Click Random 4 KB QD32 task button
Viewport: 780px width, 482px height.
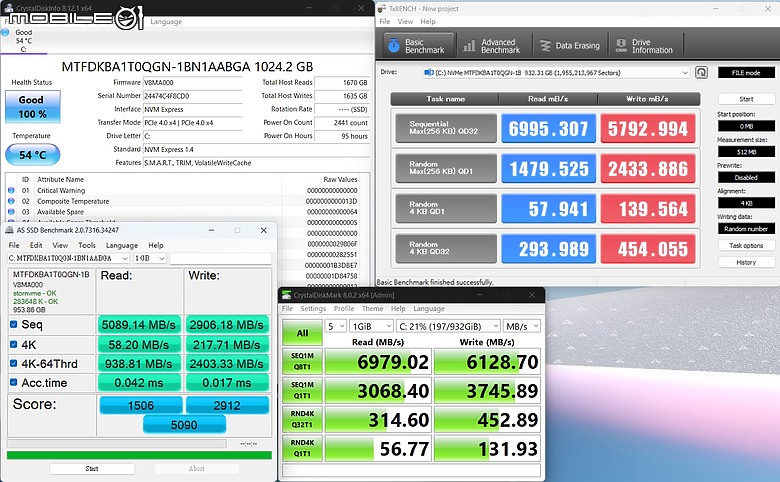(x=446, y=248)
